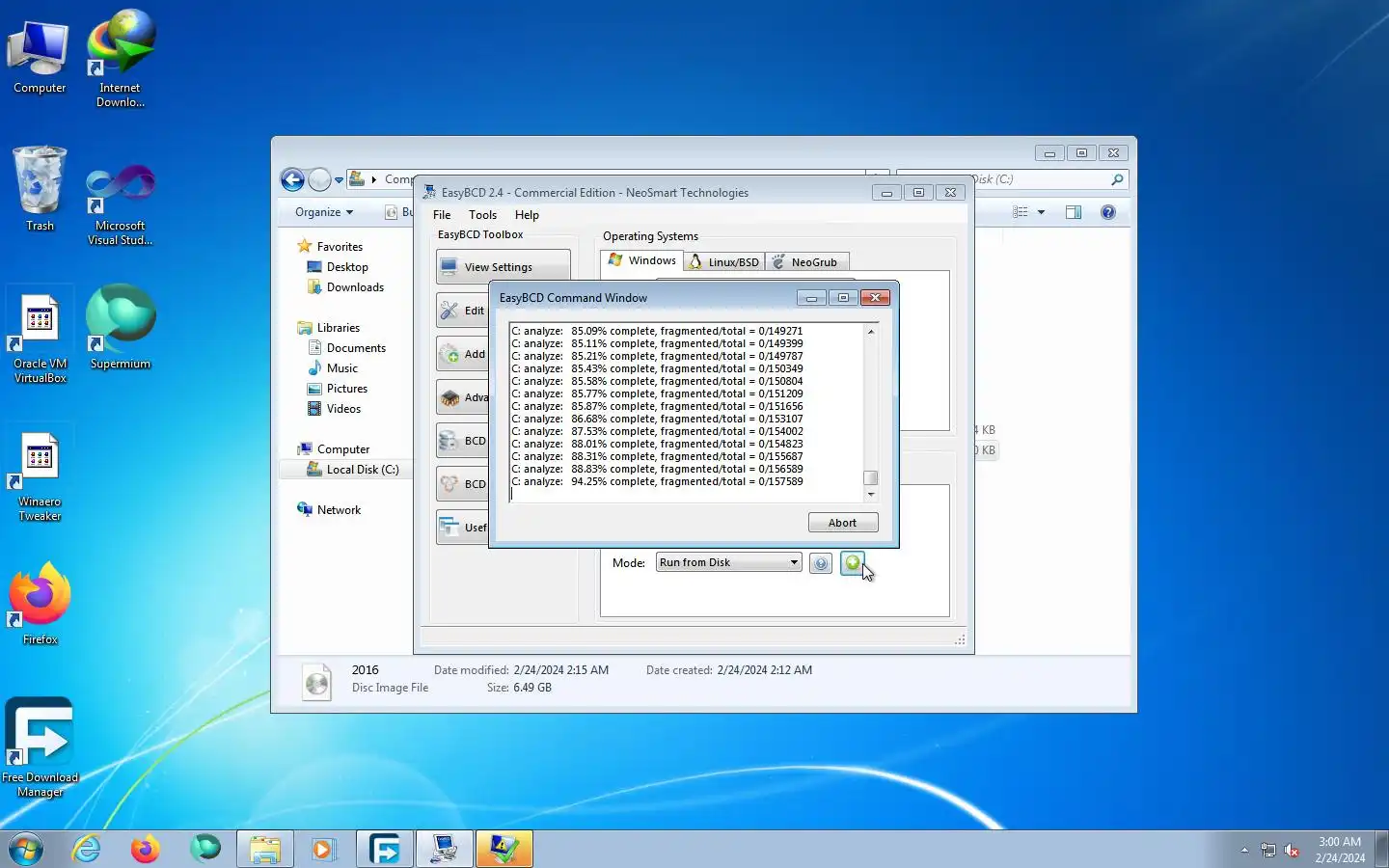Click the 2016 disc image file icon
Viewport: 1389px width, 868px height.
317,682
